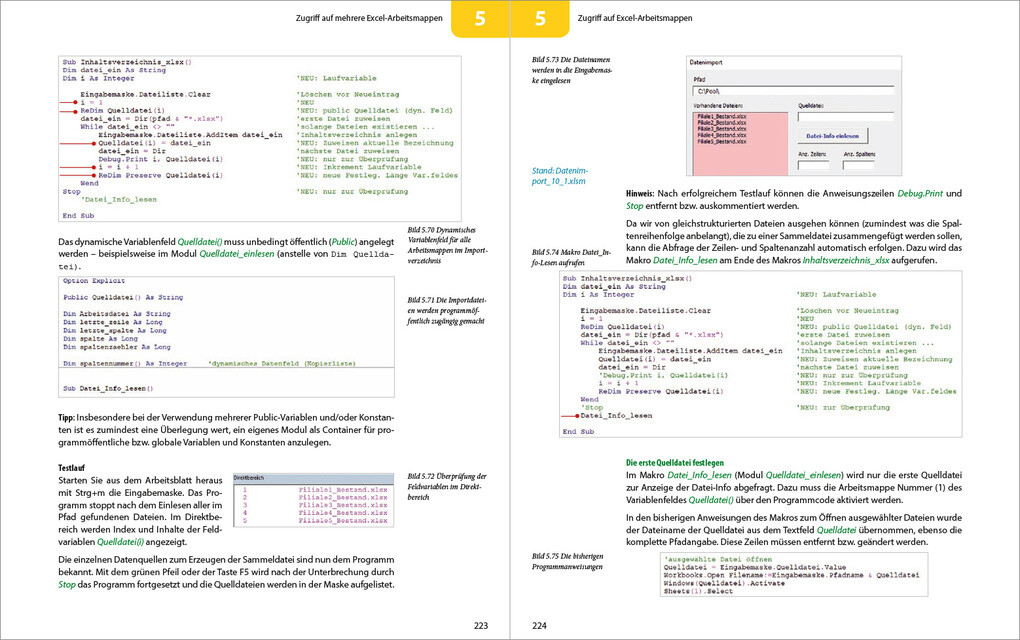Click 'Dim spaltenzaehler As Long' code line

click(x=116, y=347)
